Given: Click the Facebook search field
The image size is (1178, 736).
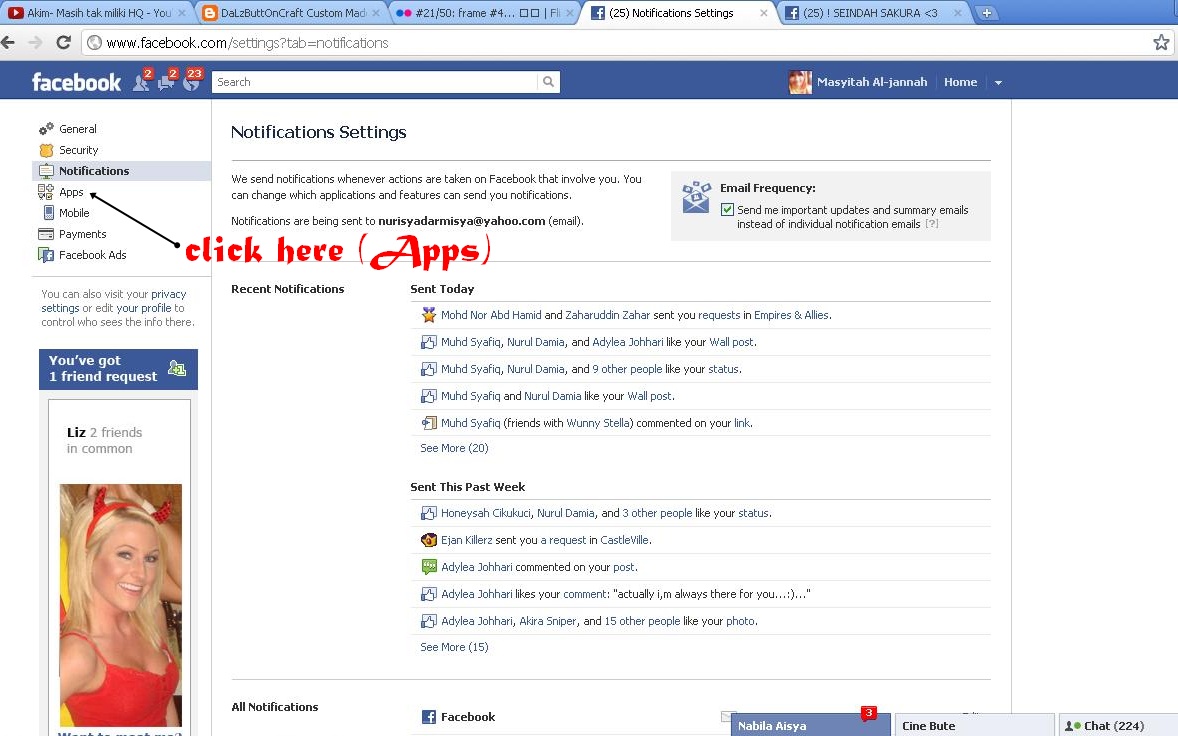Looking at the screenshot, I should point(375,82).
